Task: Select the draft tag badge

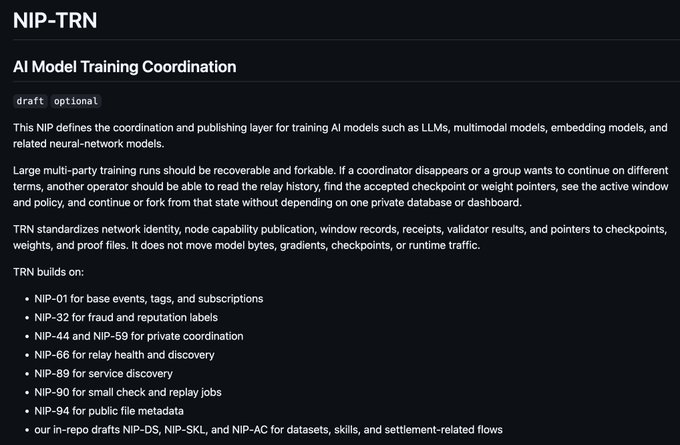Action: 30,101
